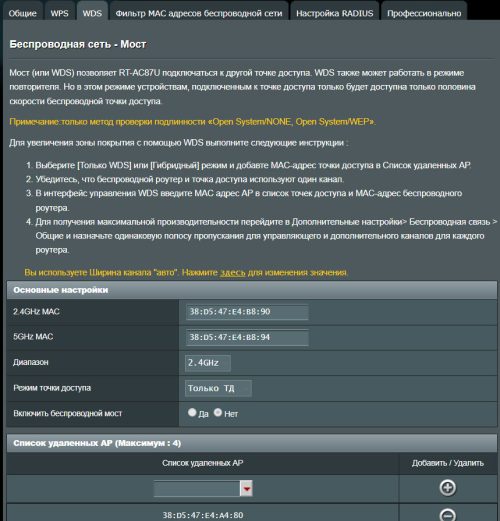
Task: Select Нет for wireless bridge
Action: [x=218, y=413]
